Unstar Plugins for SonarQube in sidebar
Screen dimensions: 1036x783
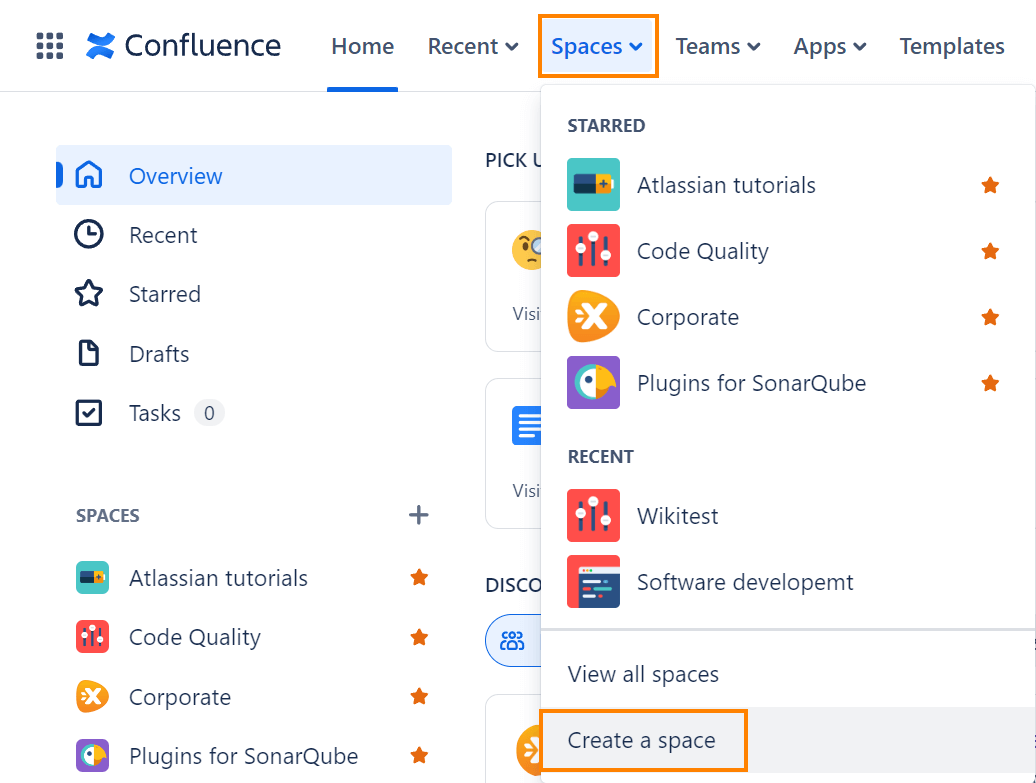coord(419,755)
